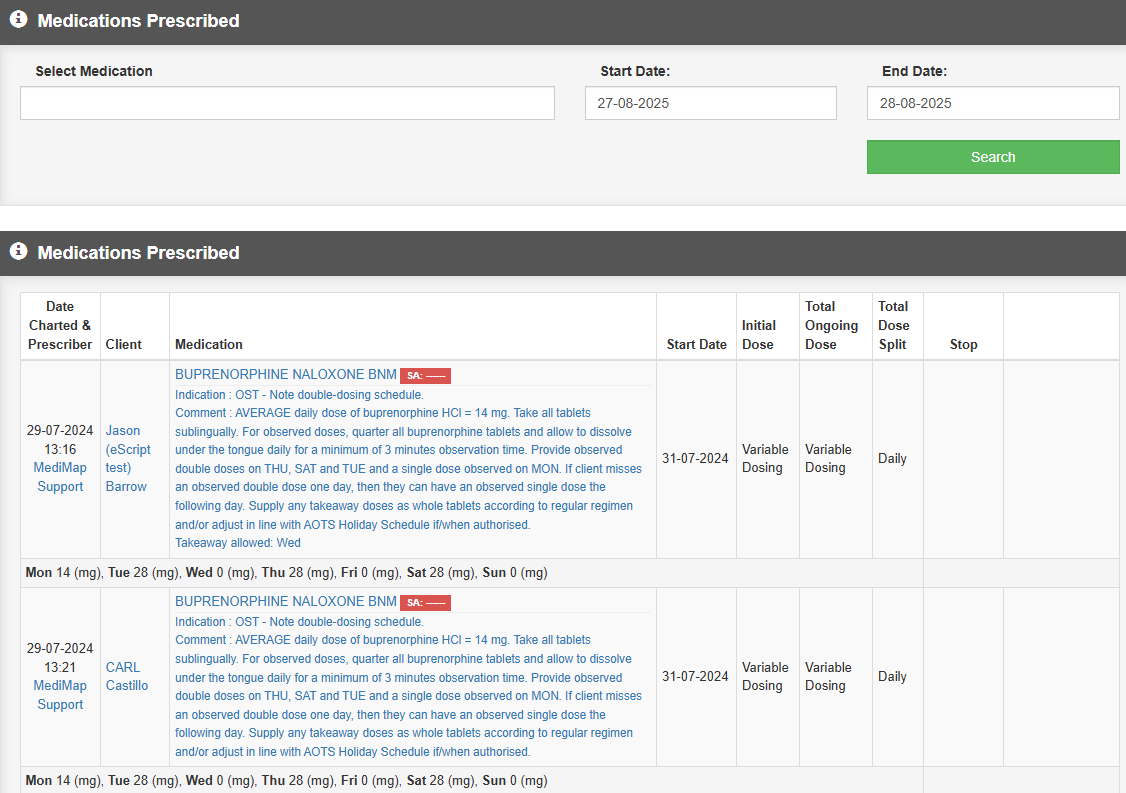Click the Client column header
The image size is (1126, 793).
point(124,344)
